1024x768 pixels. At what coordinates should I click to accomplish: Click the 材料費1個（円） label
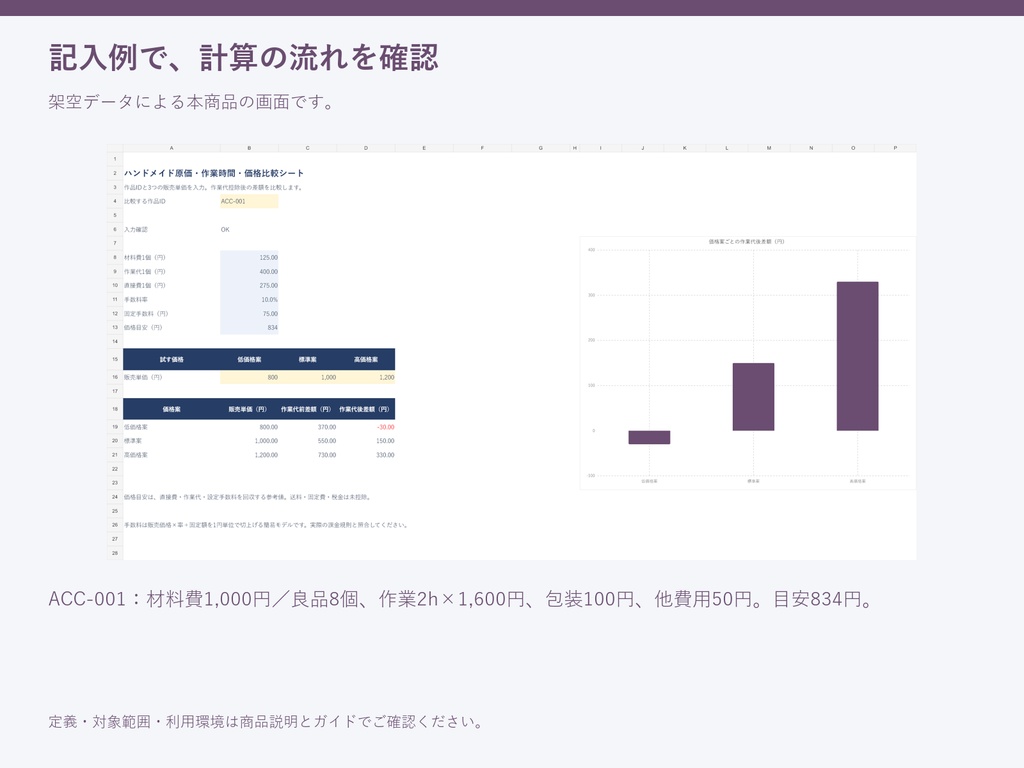point(145,257)
